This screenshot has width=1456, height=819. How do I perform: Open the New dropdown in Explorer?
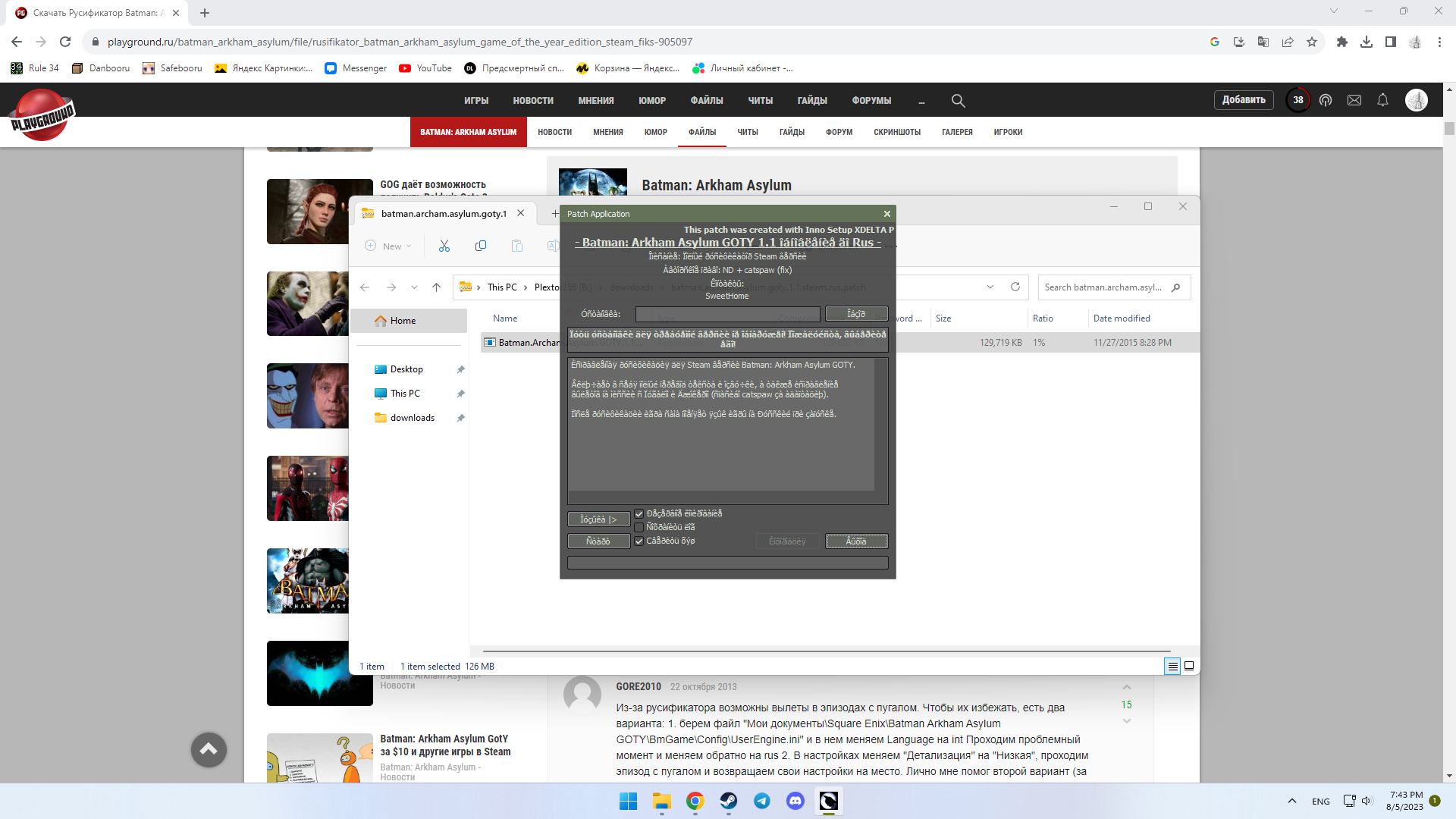coord(389,246)
